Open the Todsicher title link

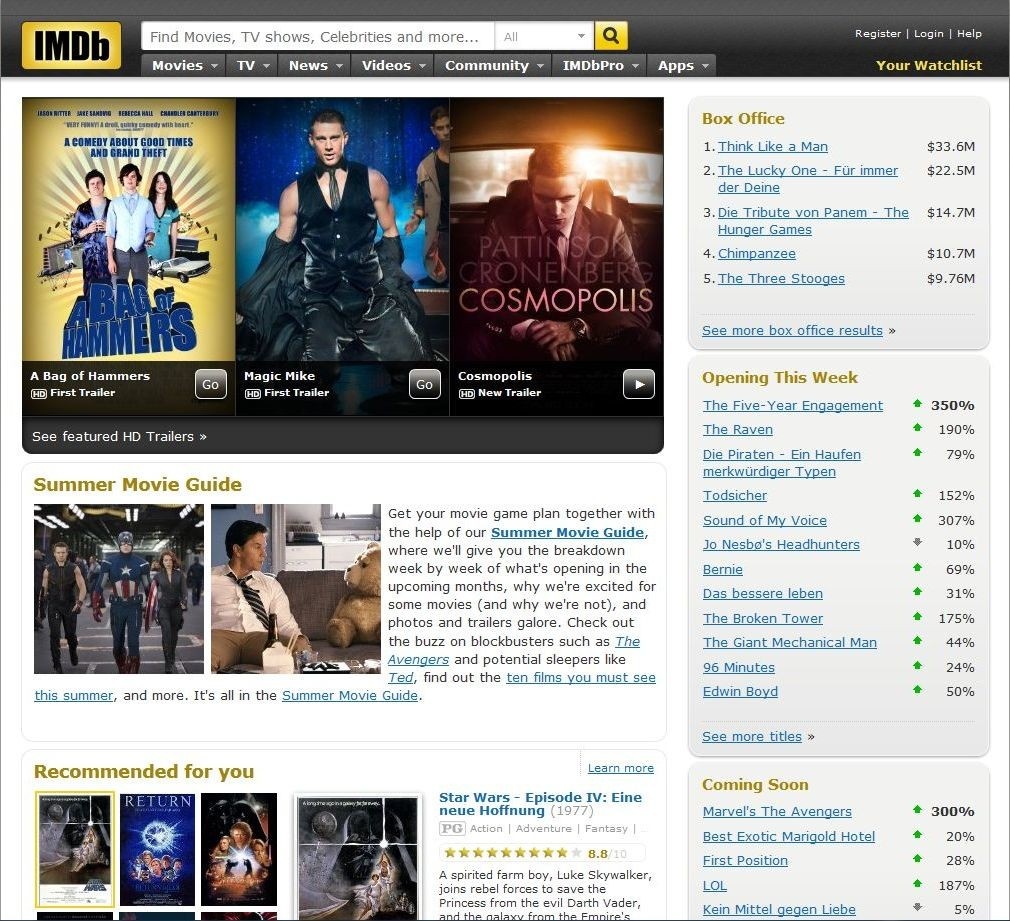(x=735, y=495)
